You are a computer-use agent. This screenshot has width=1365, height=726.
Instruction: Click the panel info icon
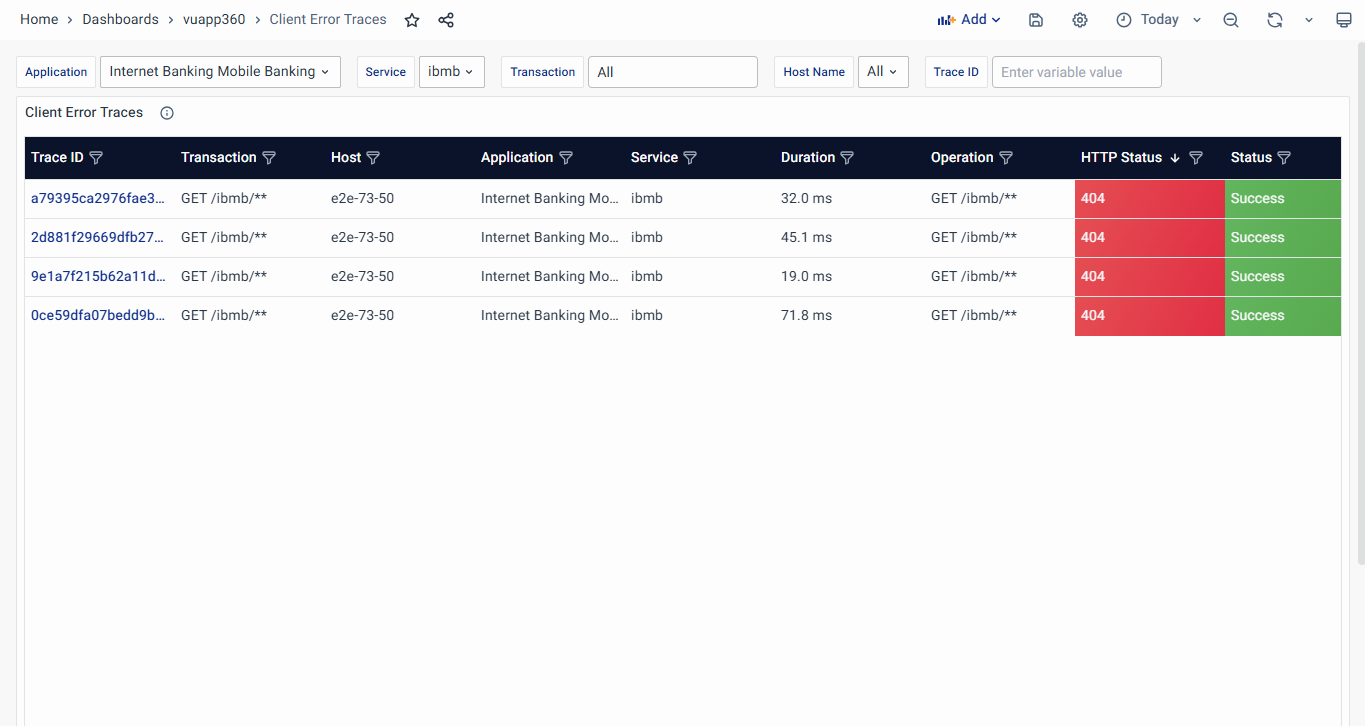167,113
